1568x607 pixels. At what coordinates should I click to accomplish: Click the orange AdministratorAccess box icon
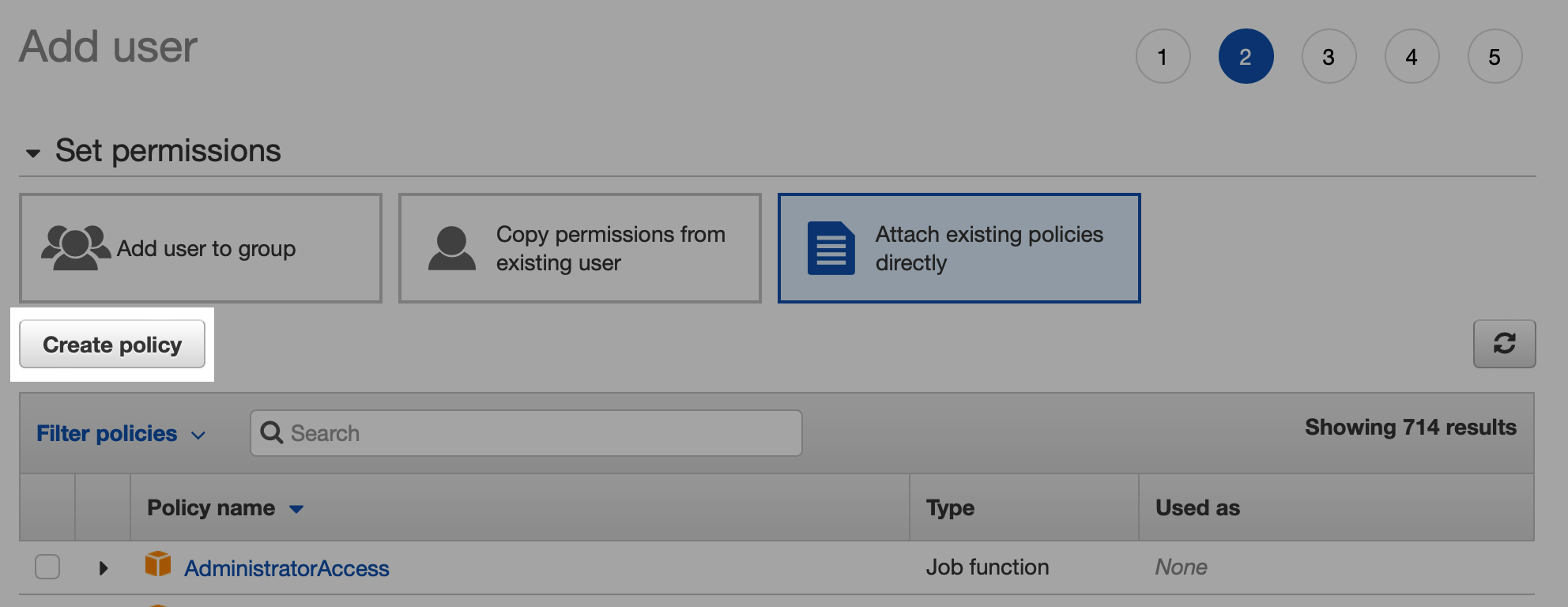point(158,565)
